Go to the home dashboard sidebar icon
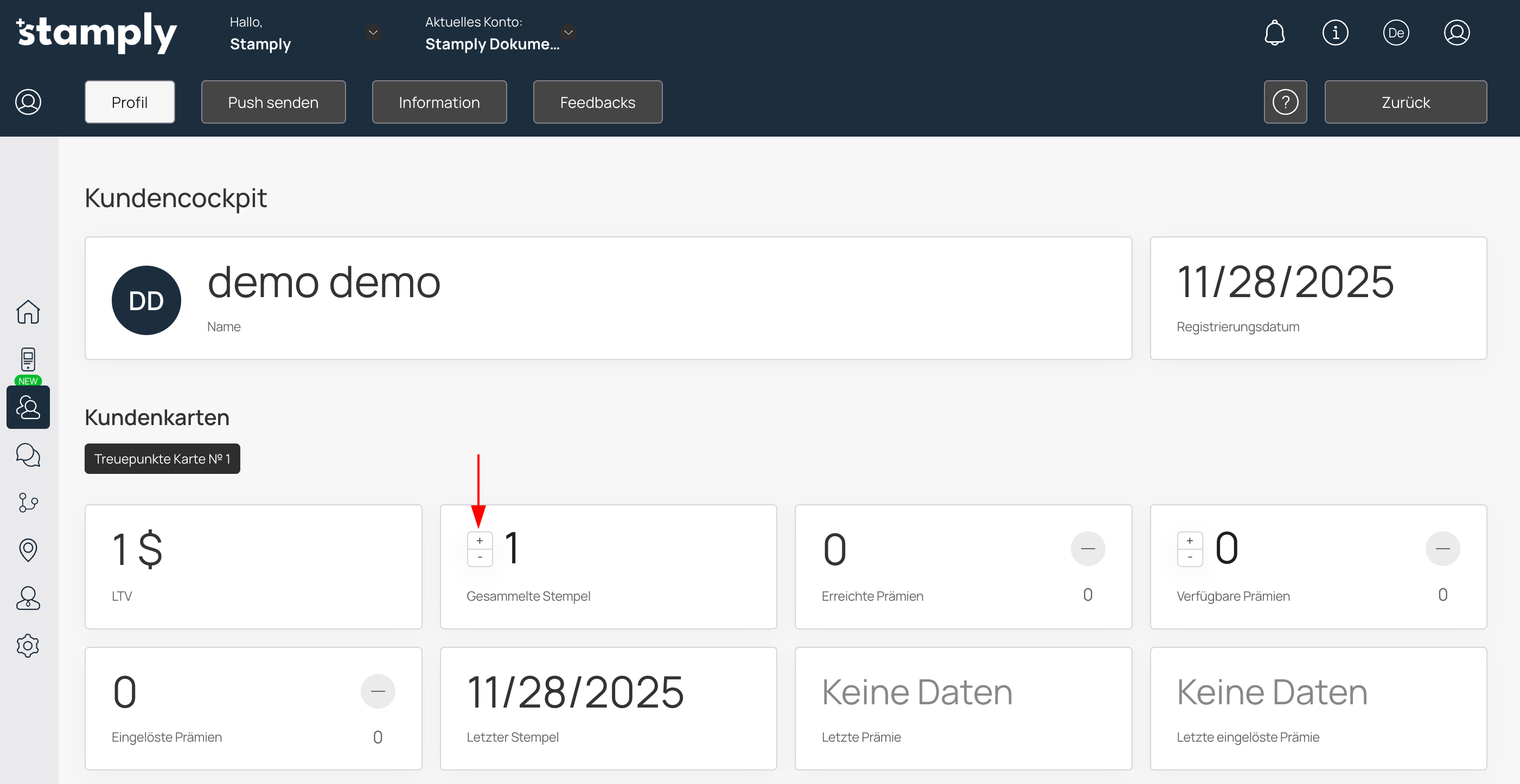 click(x=28, y=311)
